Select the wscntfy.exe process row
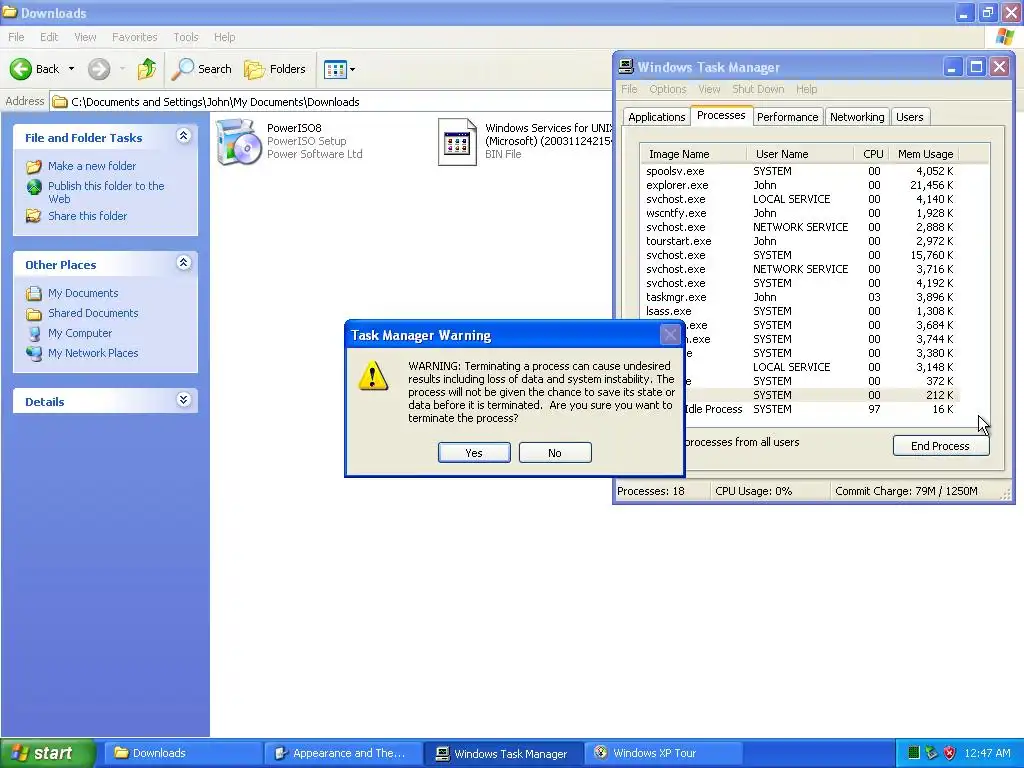The height and width of the screenshot is (768, 1024). (x=800, y=214)
